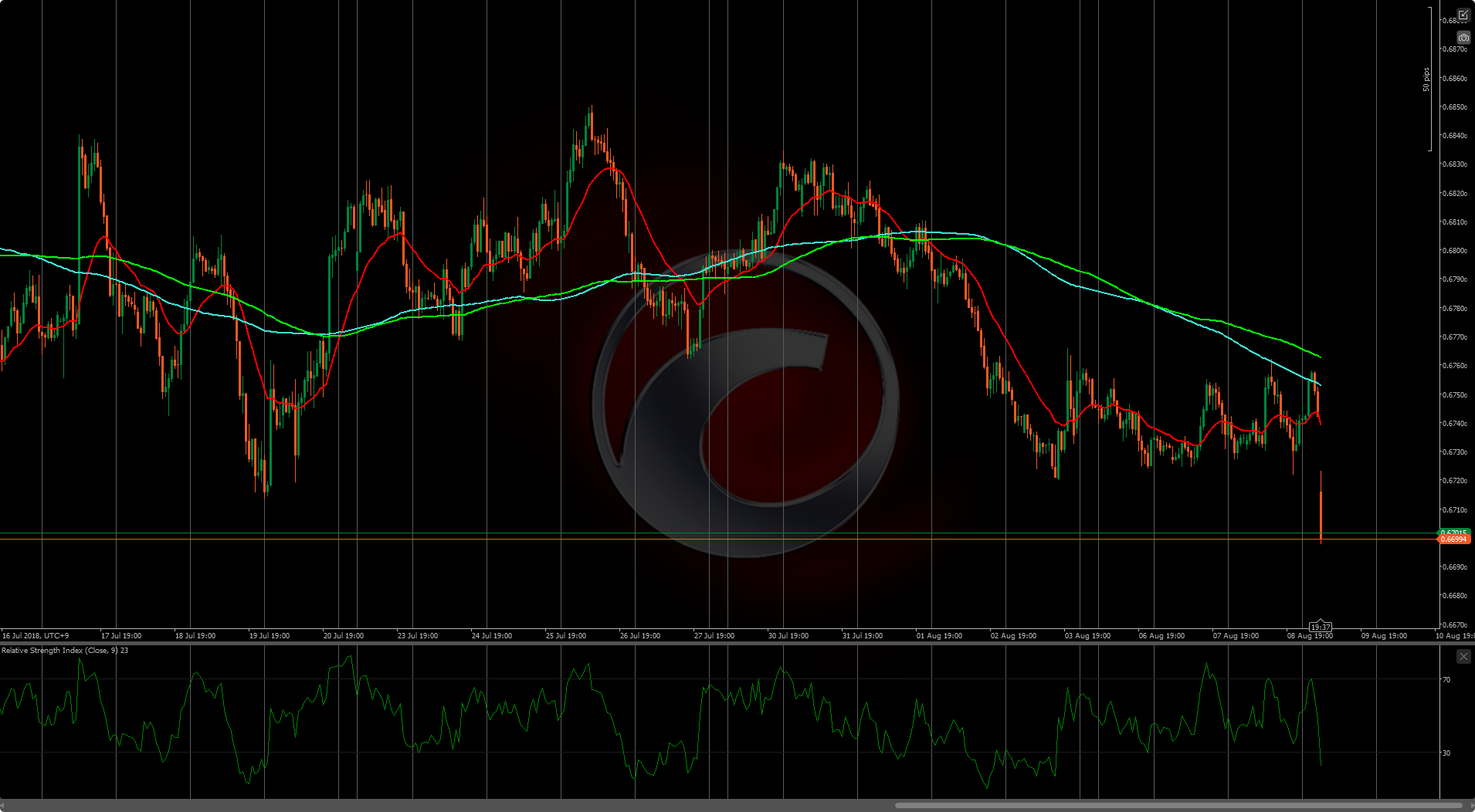The image size is (1475, 812).
Task: Take a chart screenshot with the camera icon
Action: coord(1463,37)
